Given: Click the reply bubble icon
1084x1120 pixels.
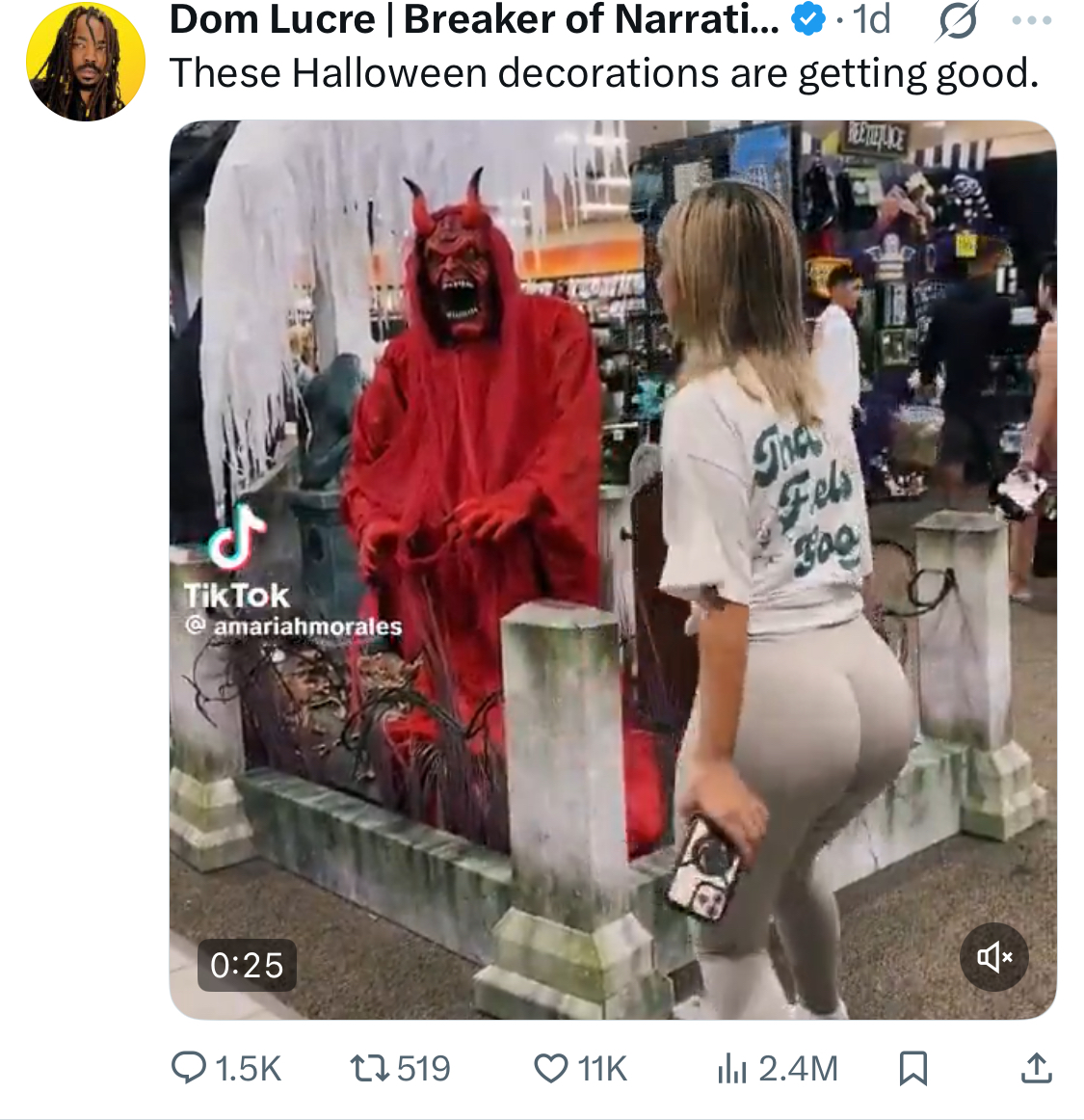Looking at the screenshot, I should 189,1069.
